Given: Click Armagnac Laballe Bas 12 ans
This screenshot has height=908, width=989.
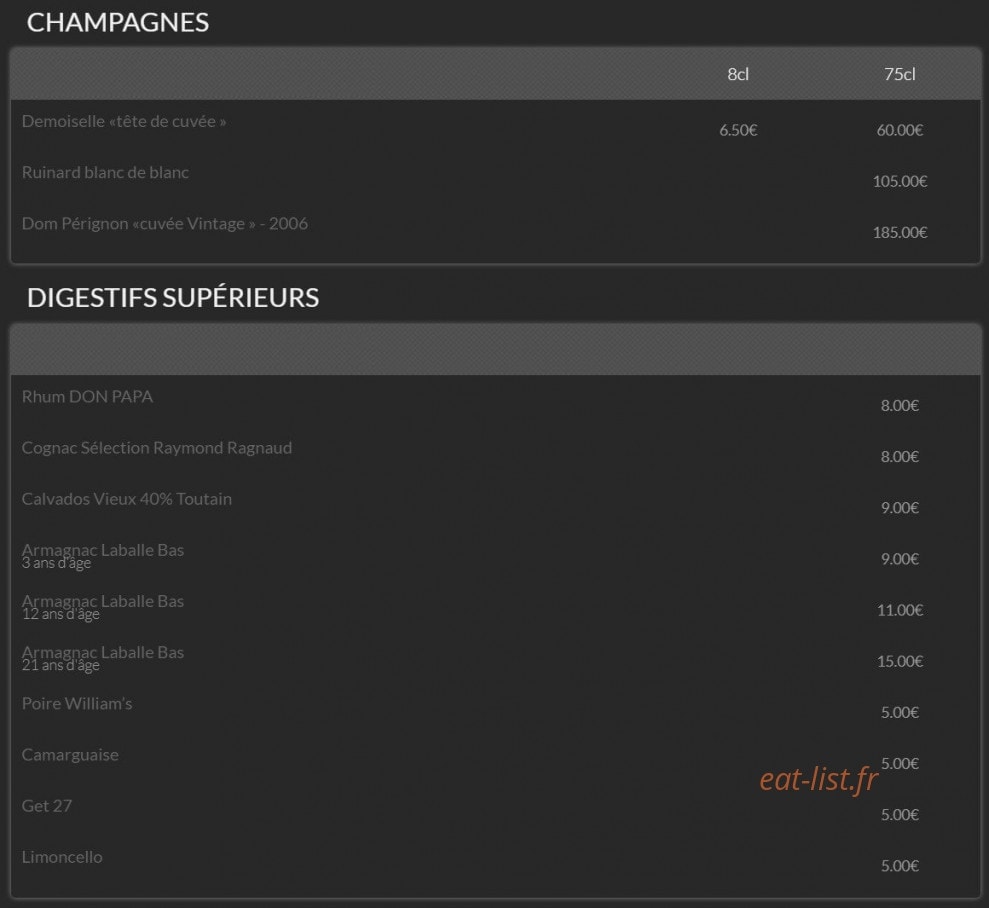Looking at the screenshot, I should (103, 607).
